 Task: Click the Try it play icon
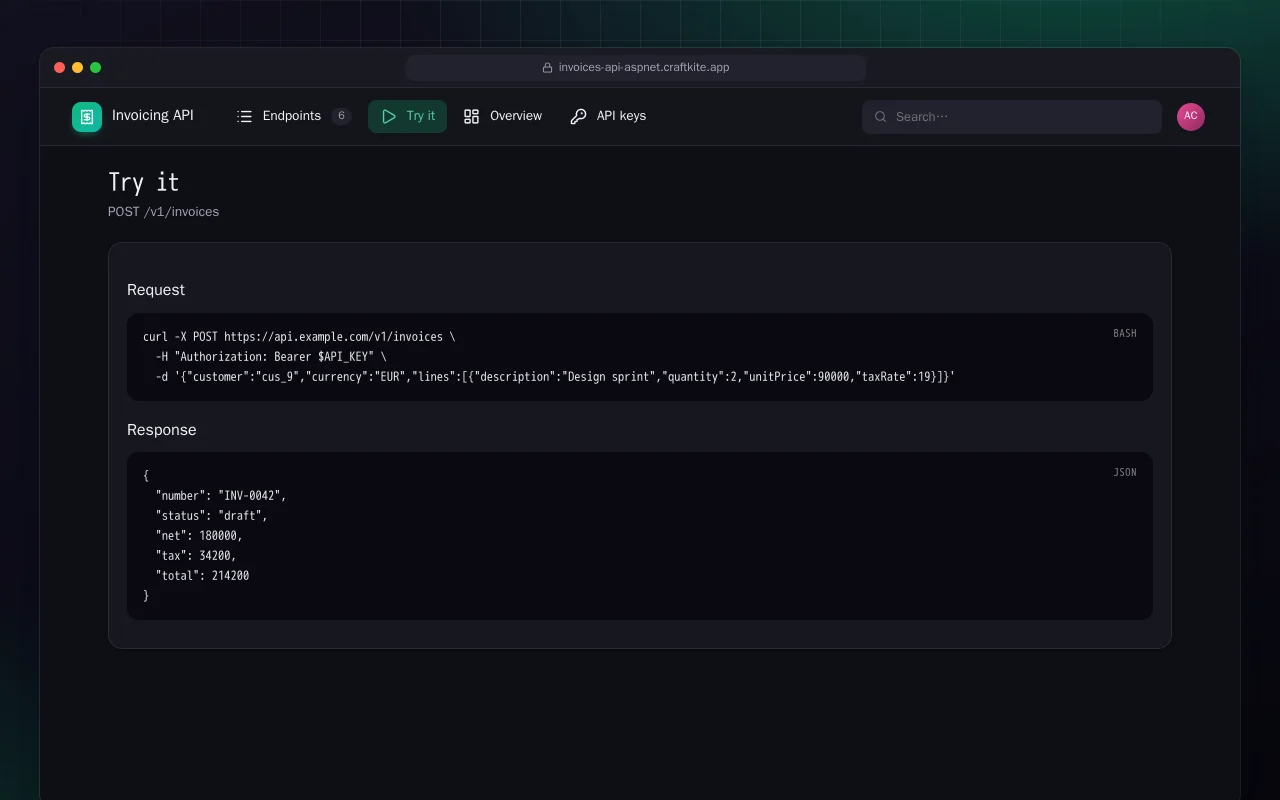[389, 117]
